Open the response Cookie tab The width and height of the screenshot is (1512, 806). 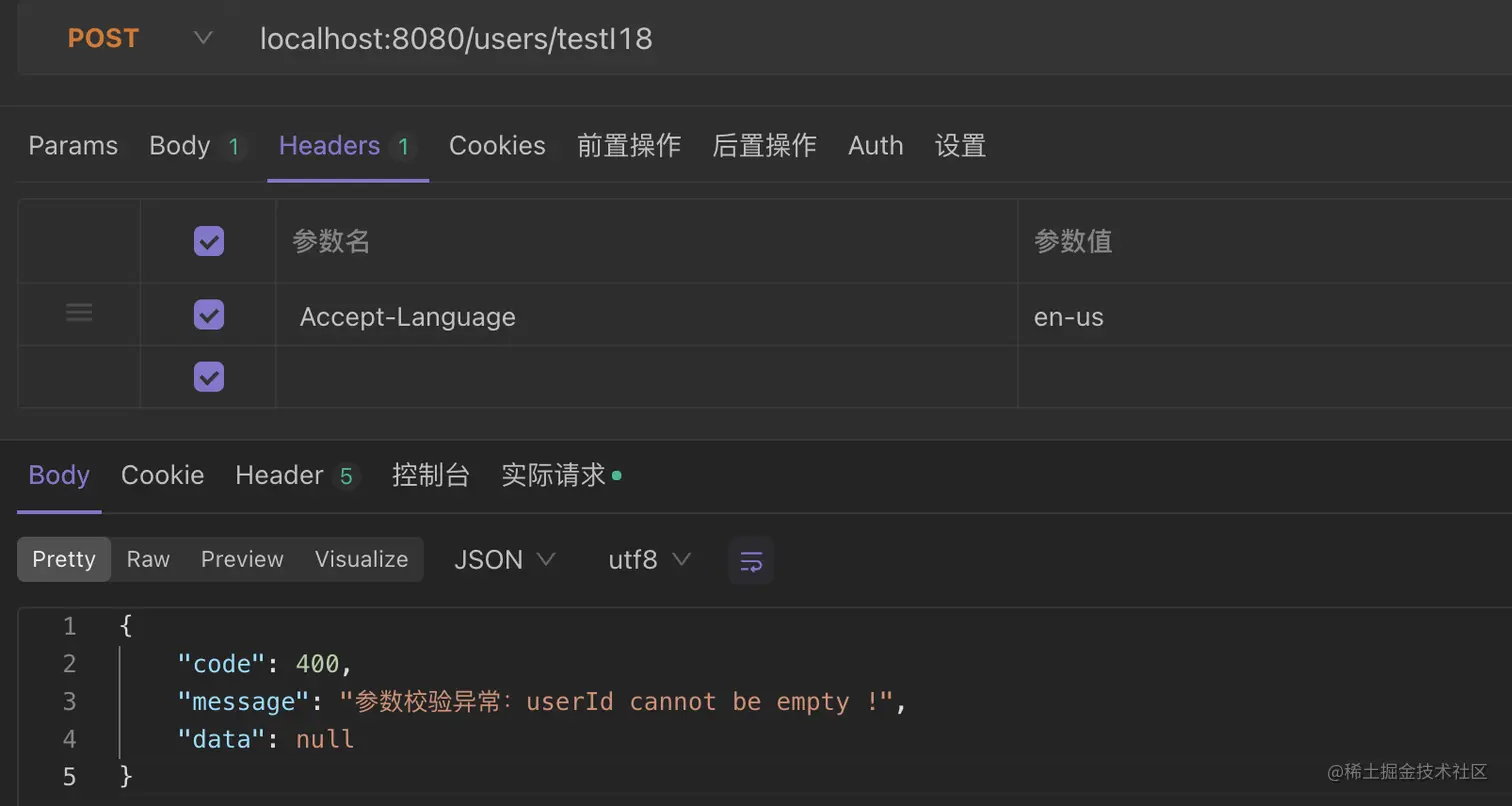coord(162,475)
